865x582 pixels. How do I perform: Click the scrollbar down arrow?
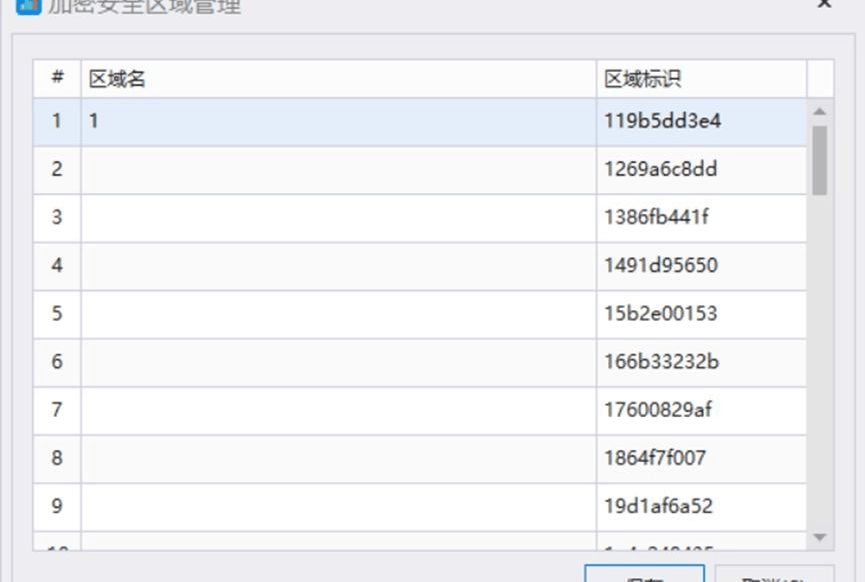pos(820,537)
